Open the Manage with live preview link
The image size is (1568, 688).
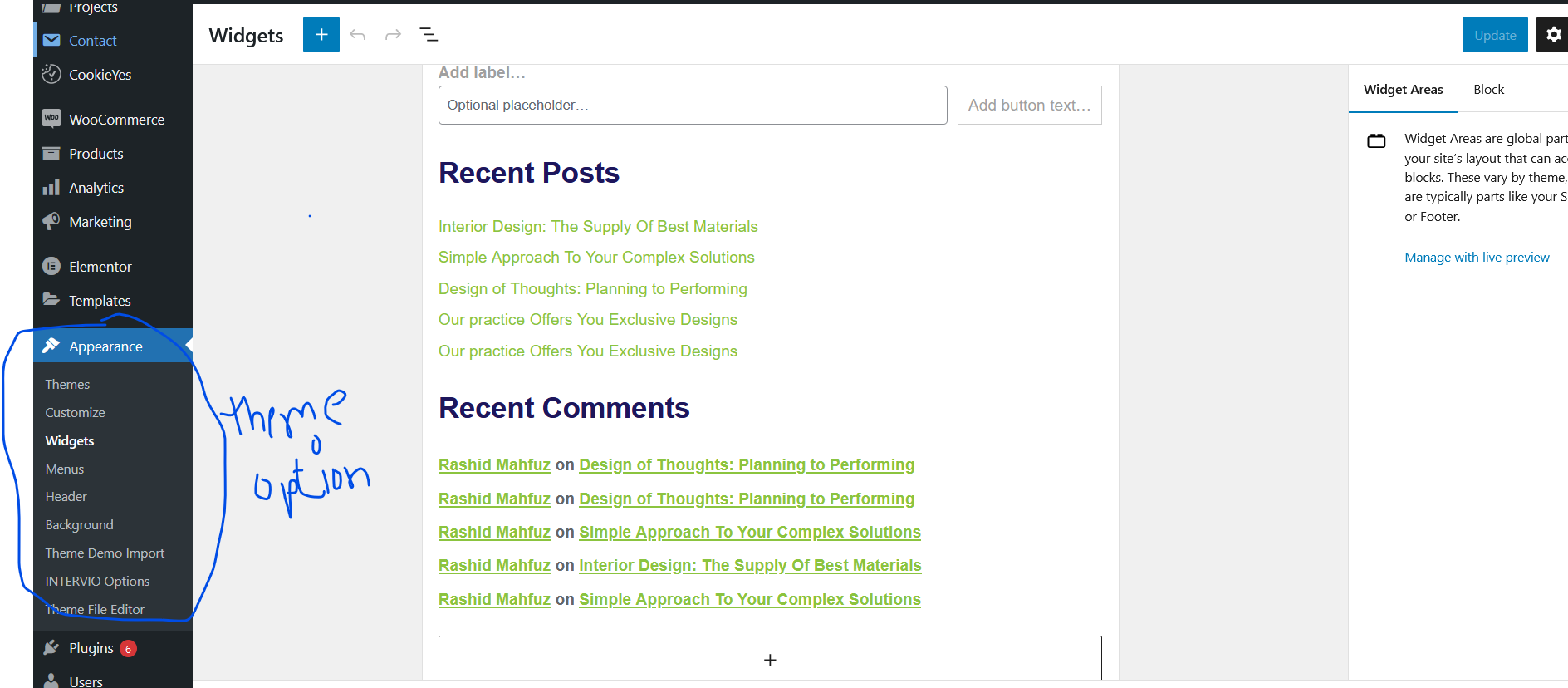[1477, 258]
